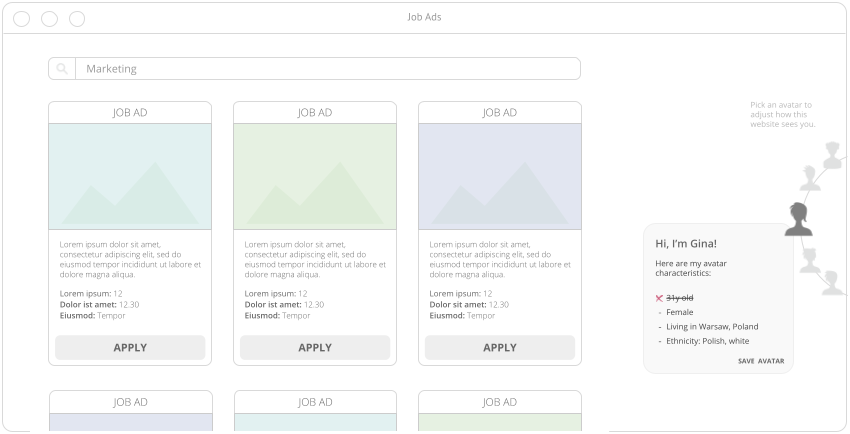This screenshot has height=434, width=850.
Task: Choose the second gray avatar from the top
Action: point(811,179)
